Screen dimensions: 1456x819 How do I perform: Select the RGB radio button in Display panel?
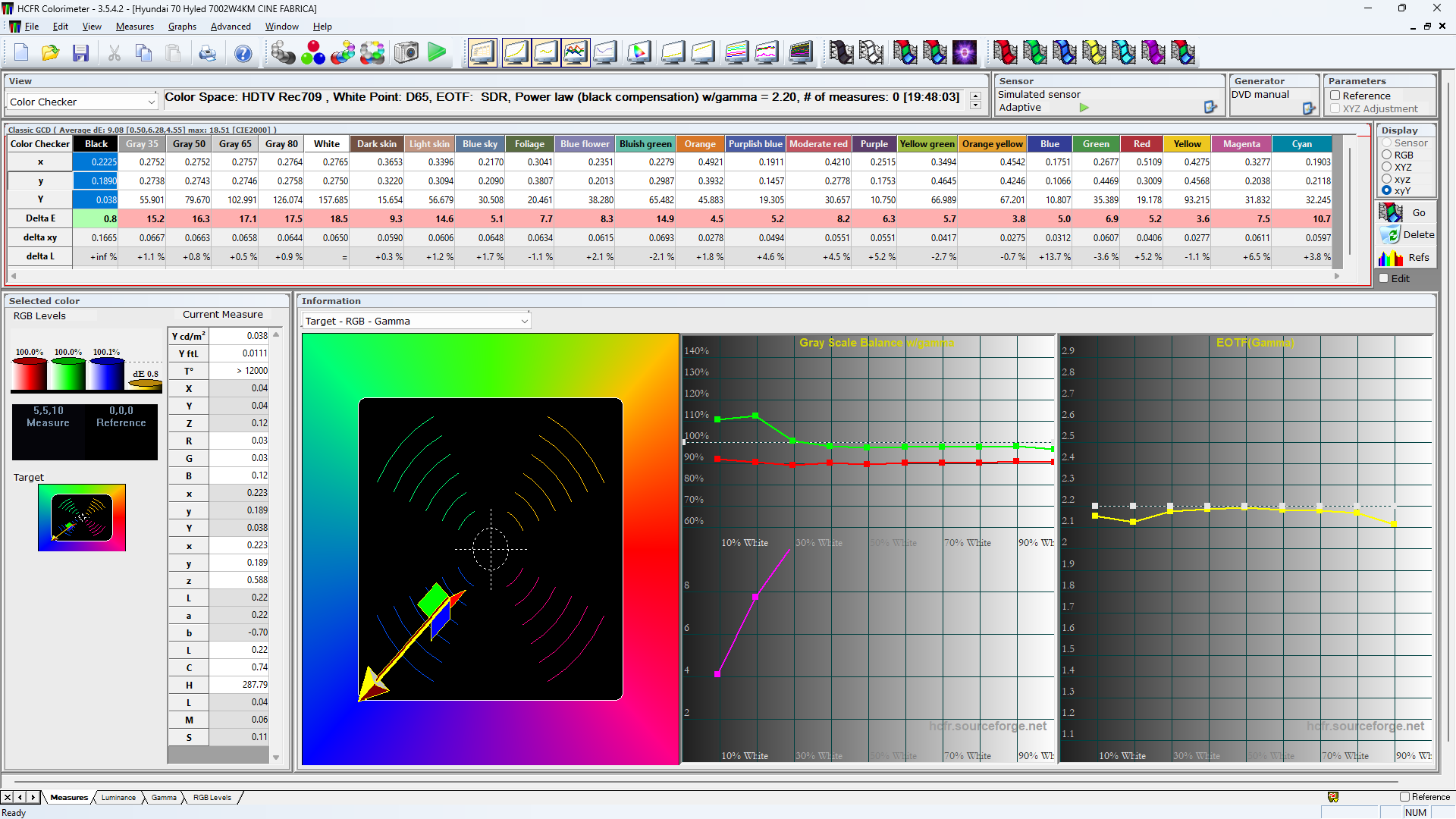pos(1385,155)
